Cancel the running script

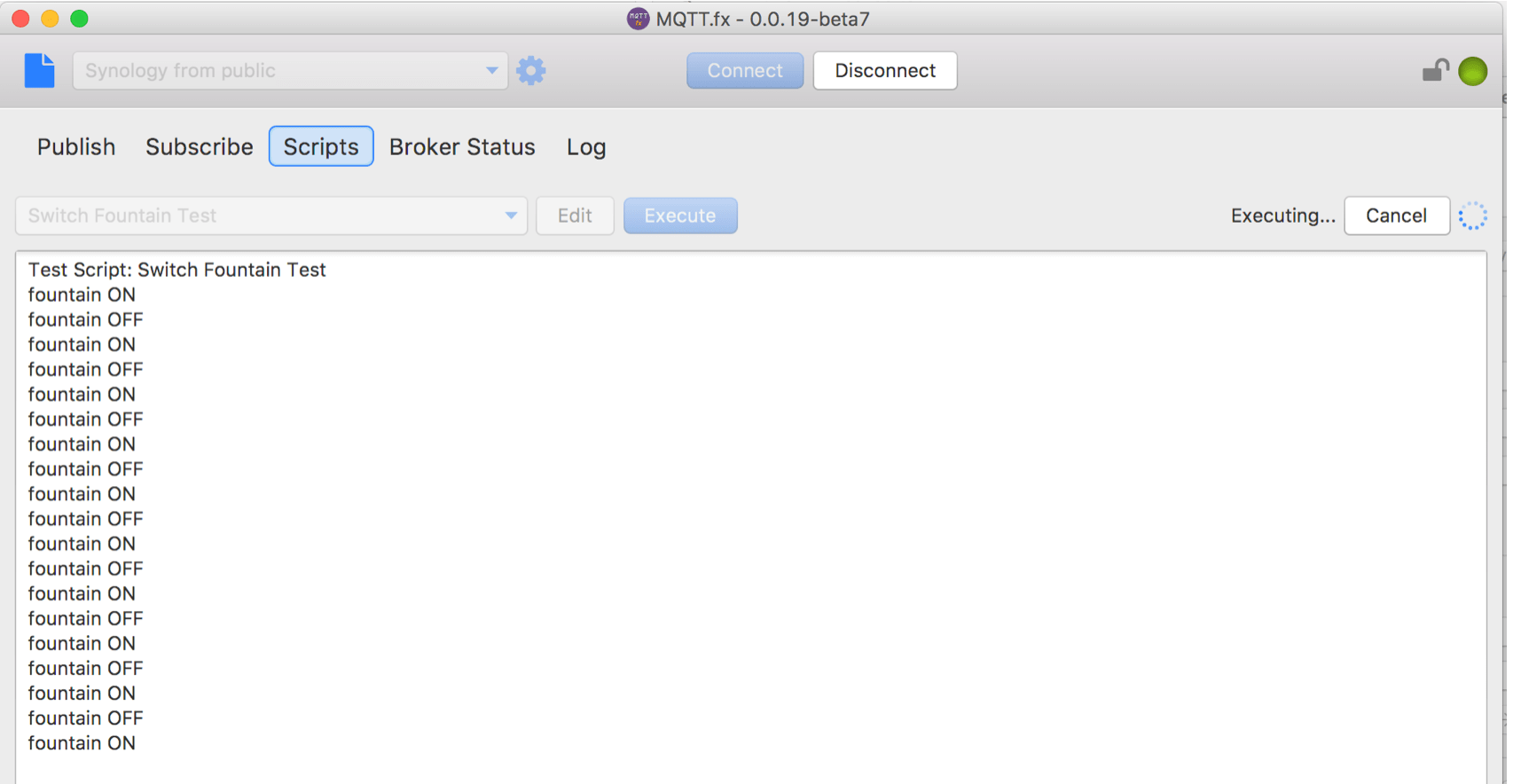[1396, 216]
